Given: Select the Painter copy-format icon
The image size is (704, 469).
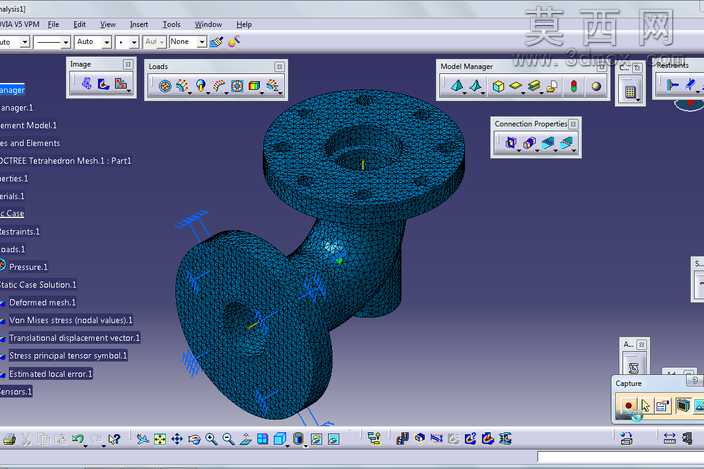Looking at the screenshot, I should (217, 42).
